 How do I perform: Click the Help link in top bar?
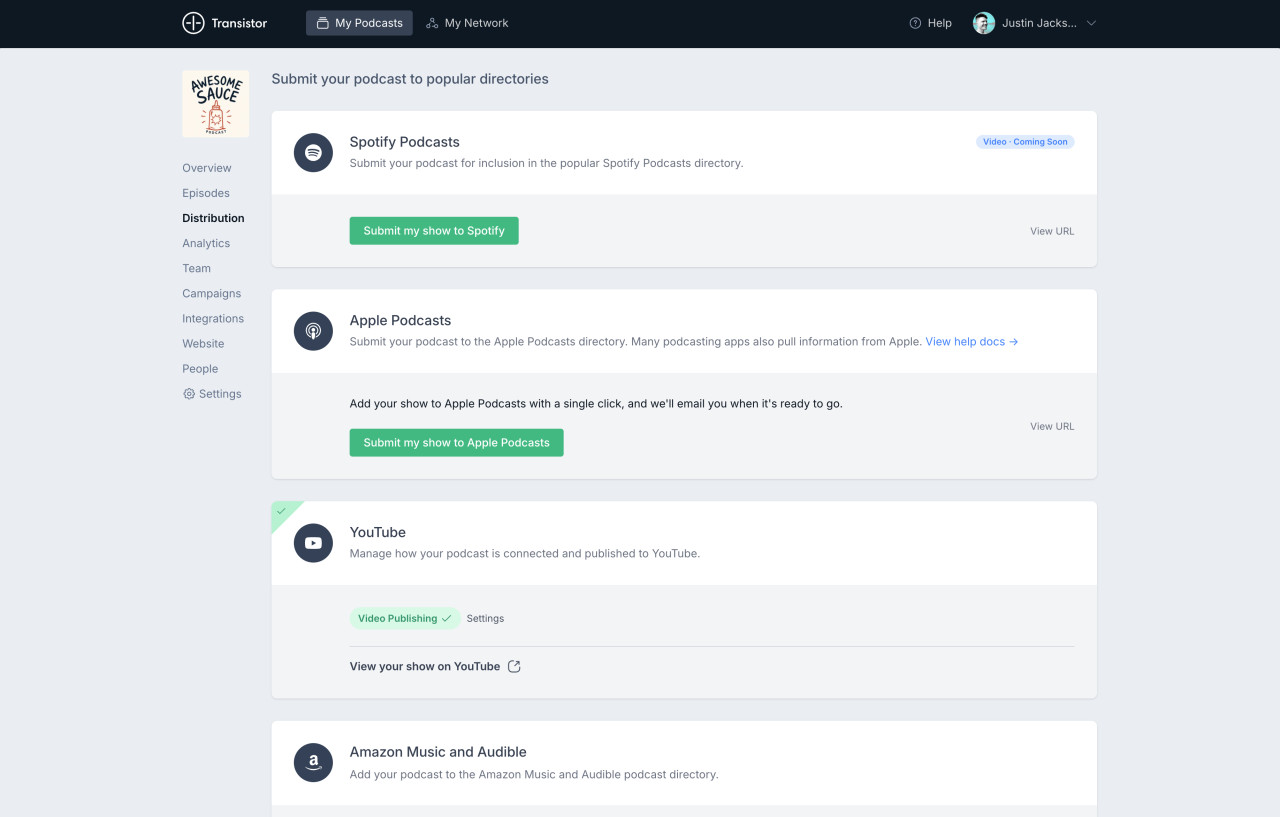tap(930, 23)
